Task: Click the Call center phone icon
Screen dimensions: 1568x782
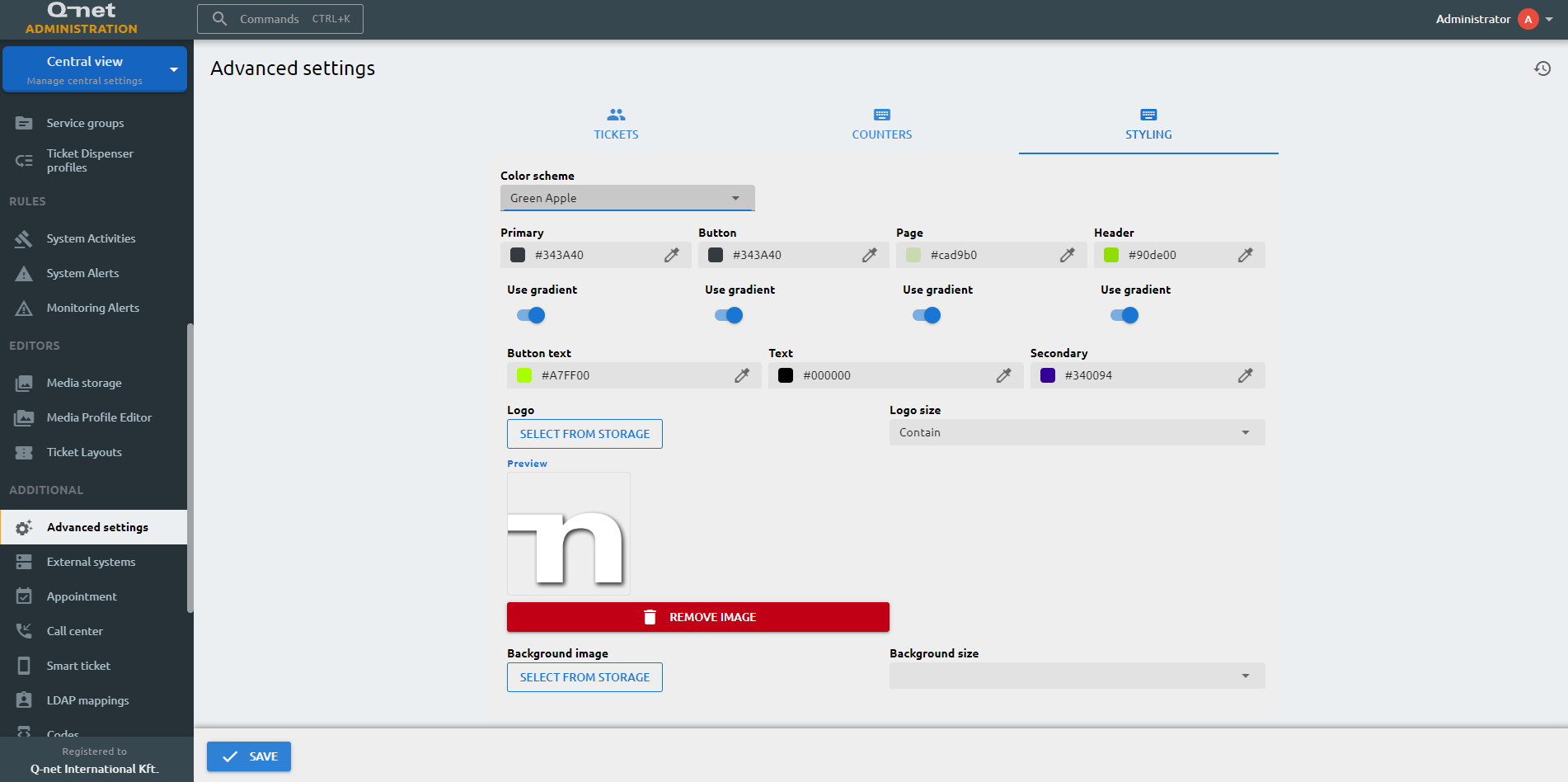Action: pyautogui.click(x=24, y=631)
